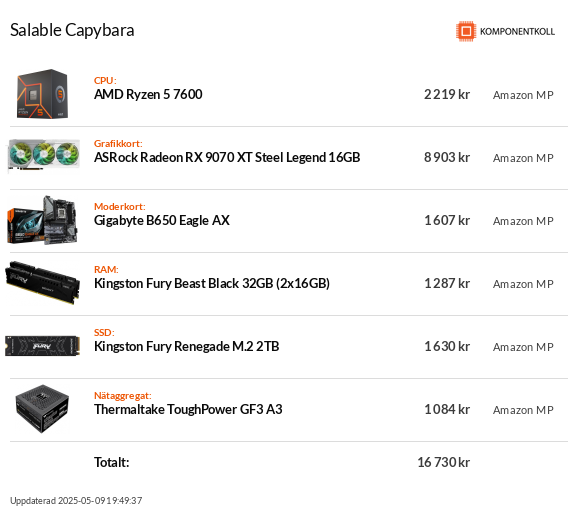Viewport: 577px width, 514px height.
Task: Click the Komponentkoll chip logo icon
Action: [x=466, y=31]
